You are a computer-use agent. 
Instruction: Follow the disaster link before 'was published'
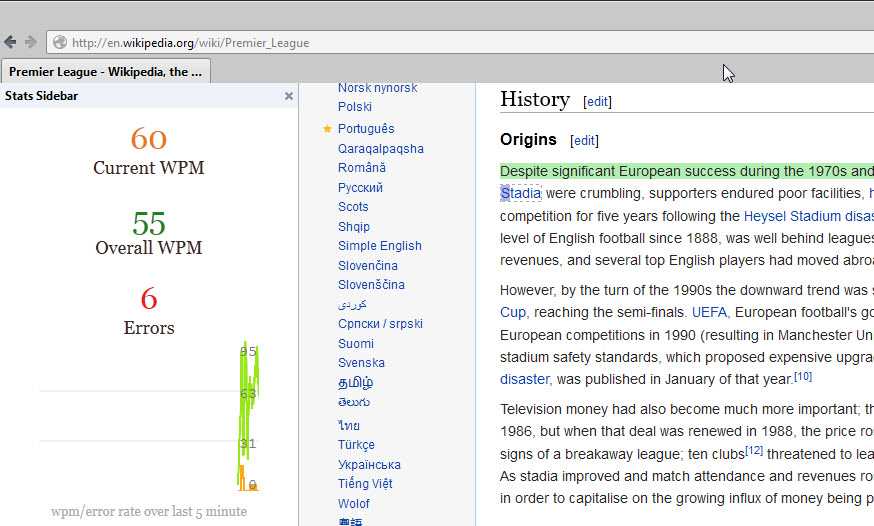click(x=525, y=379)
